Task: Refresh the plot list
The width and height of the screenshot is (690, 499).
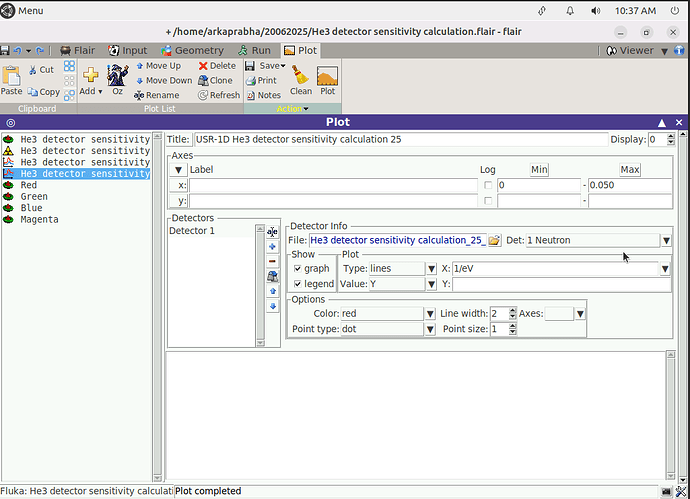Action: (219, 95)
